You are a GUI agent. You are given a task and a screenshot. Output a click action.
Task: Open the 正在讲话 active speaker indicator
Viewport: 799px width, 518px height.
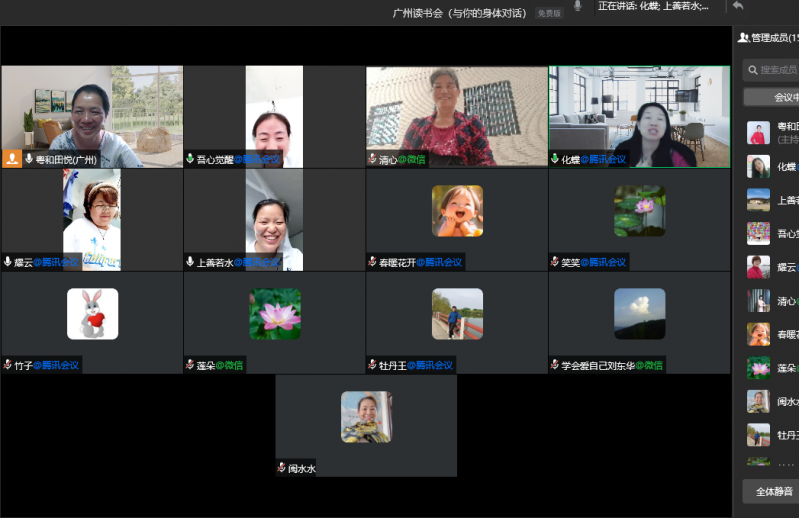653,6
